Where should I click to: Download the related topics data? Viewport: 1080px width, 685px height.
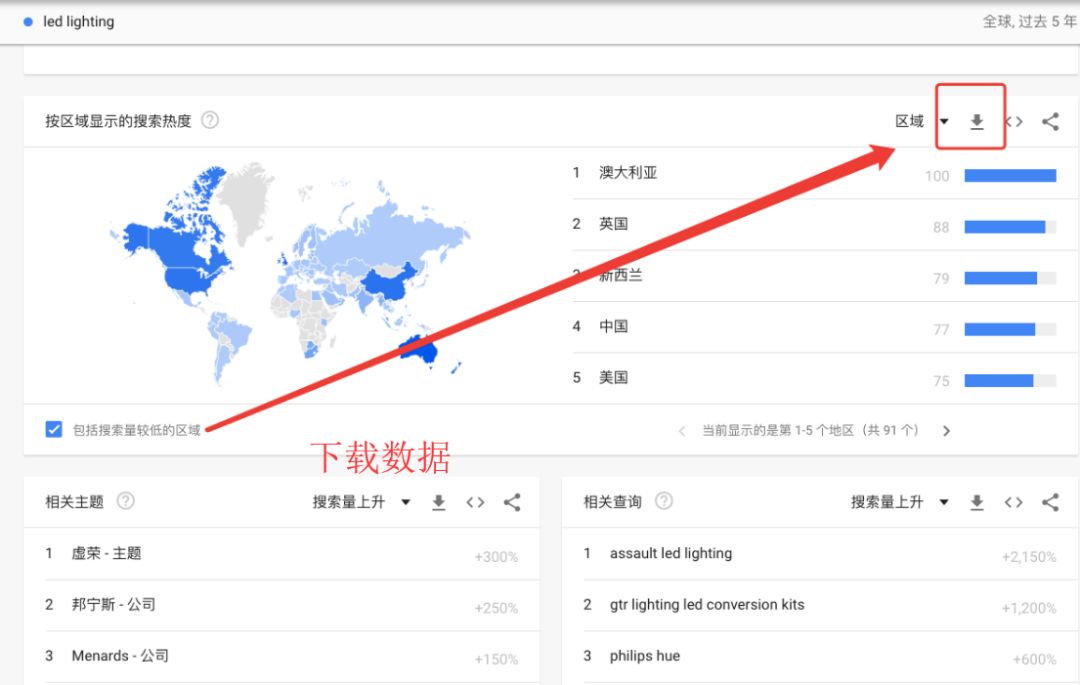coord(438,503)
